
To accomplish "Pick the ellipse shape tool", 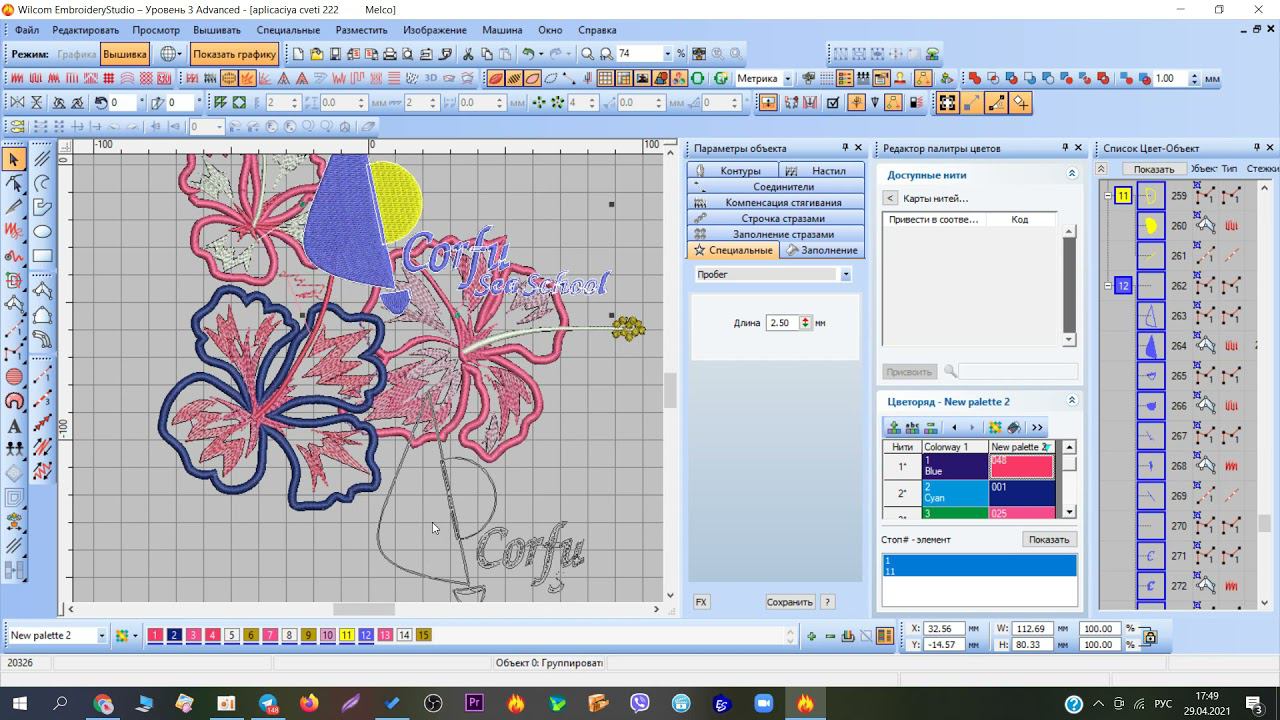I will tap(42, 232).
